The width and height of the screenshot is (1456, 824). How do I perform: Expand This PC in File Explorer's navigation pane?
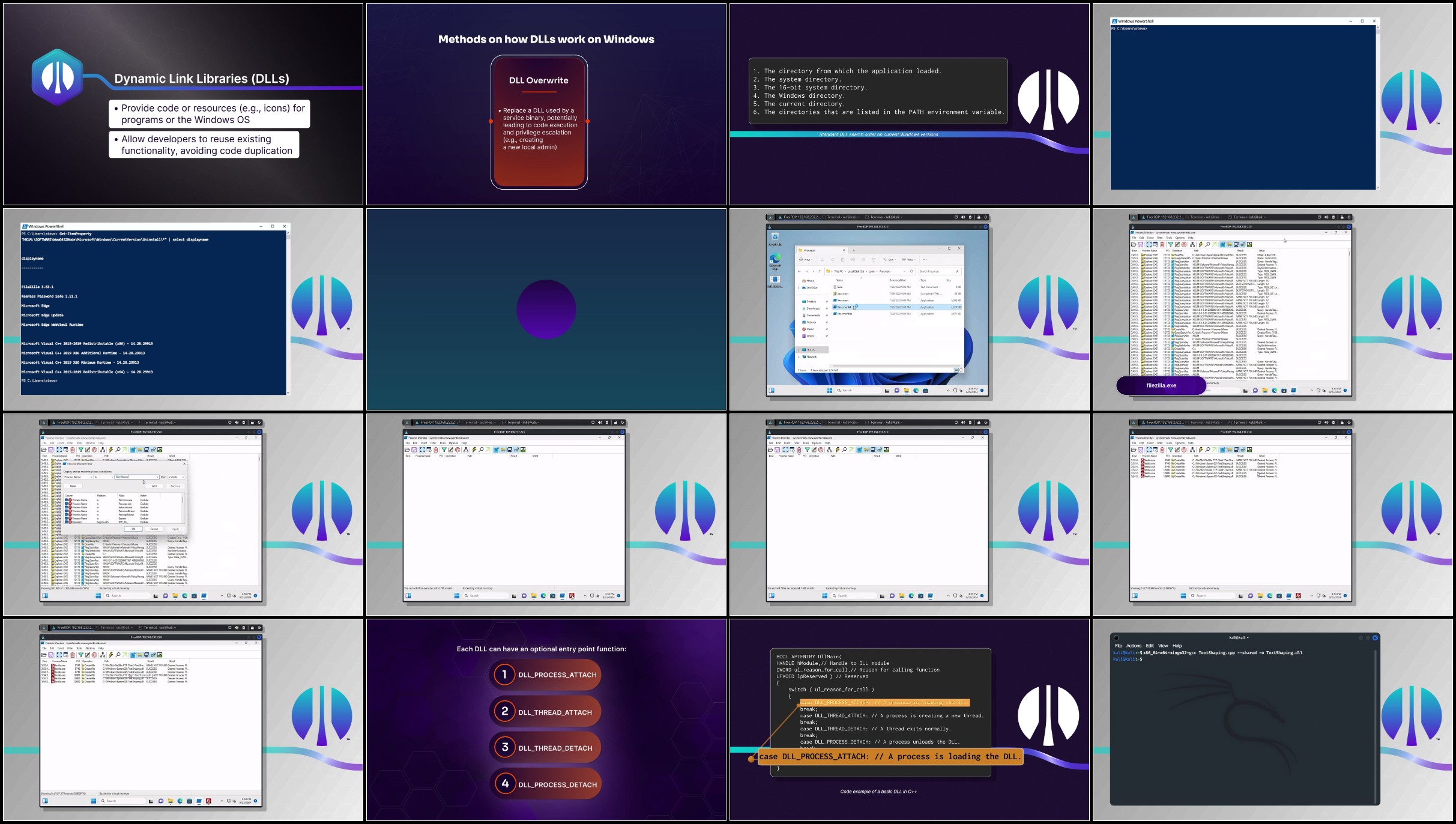[x=799, y=350]
